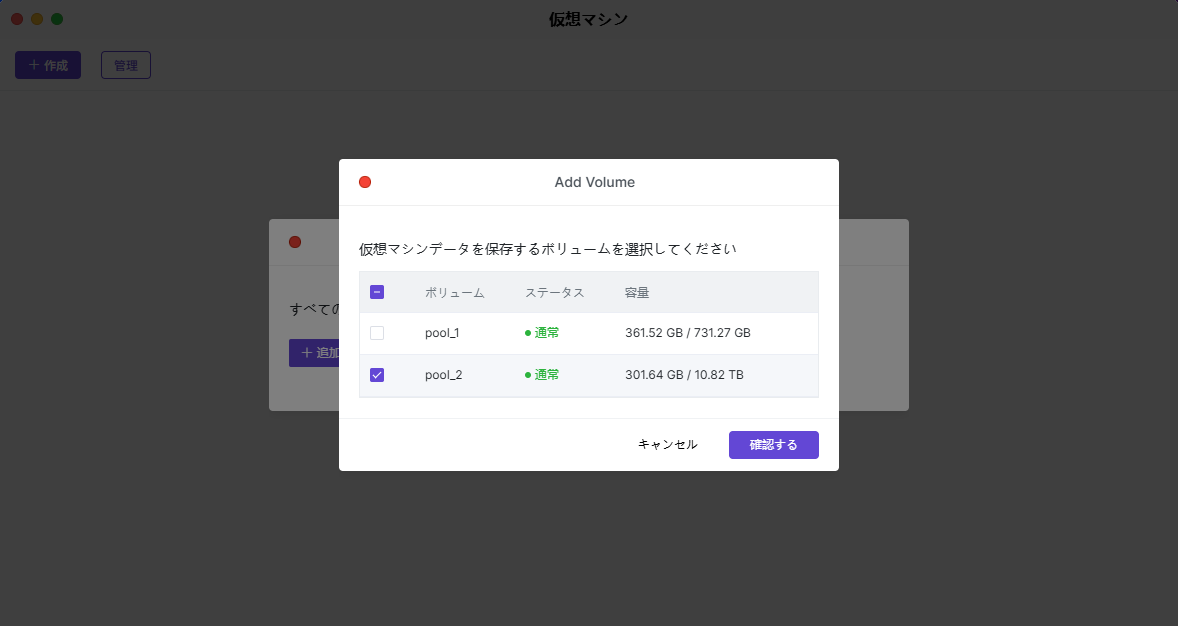
Task: Click the キャンセル cancel button
Action: (667, 445)
